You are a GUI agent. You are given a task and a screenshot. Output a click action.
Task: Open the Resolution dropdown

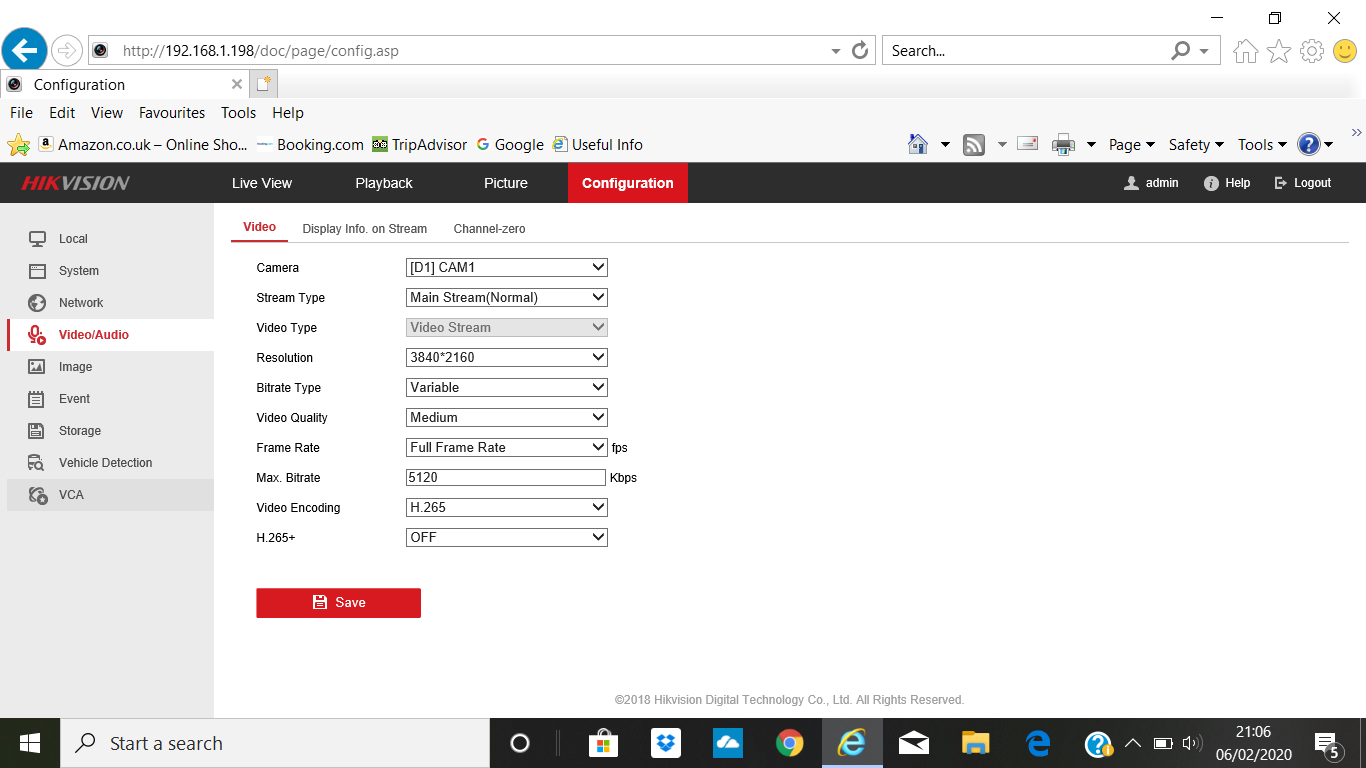tap(506, 357)
